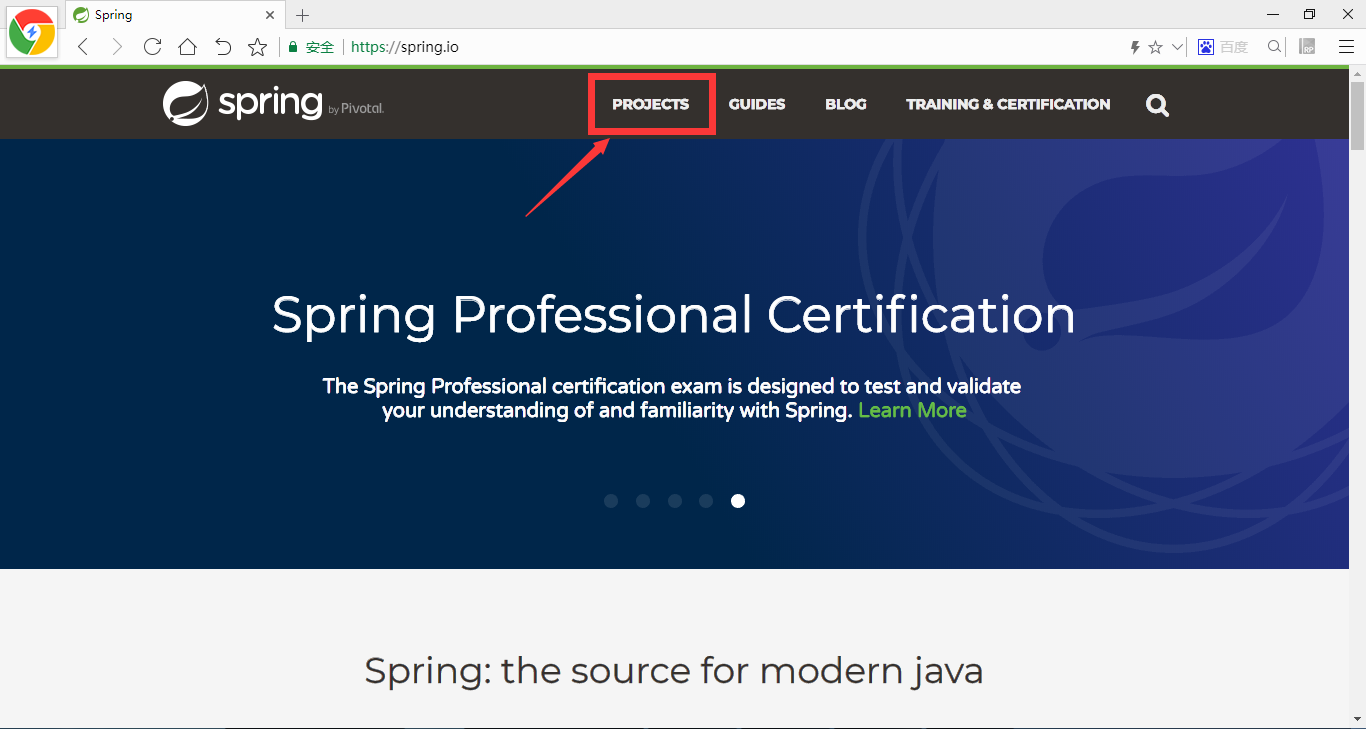1366x729 pixels.
Task: Select the Spring browser tab
Action: (x=175, y=15)
